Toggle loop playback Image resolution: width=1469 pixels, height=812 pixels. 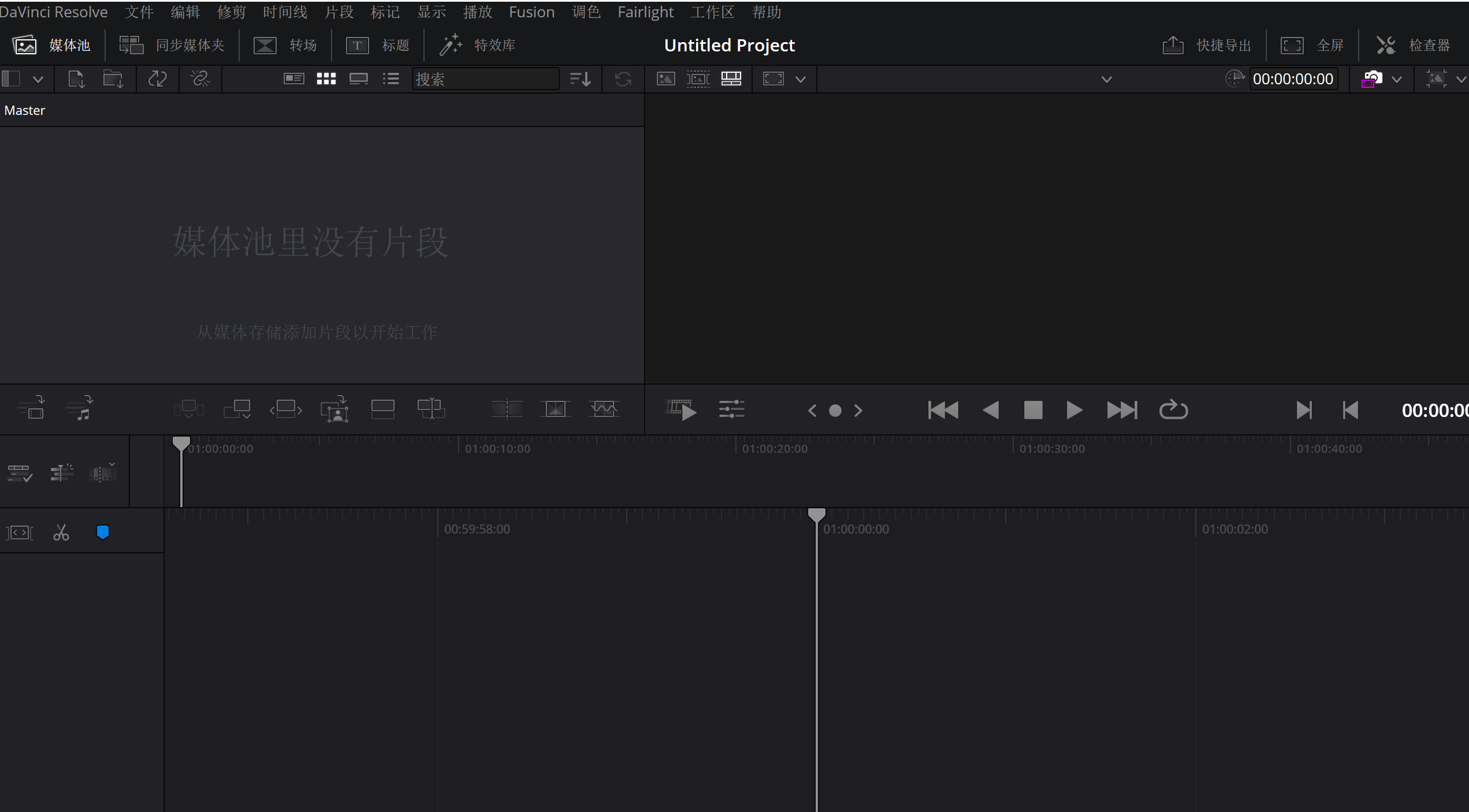(1173, 410)
